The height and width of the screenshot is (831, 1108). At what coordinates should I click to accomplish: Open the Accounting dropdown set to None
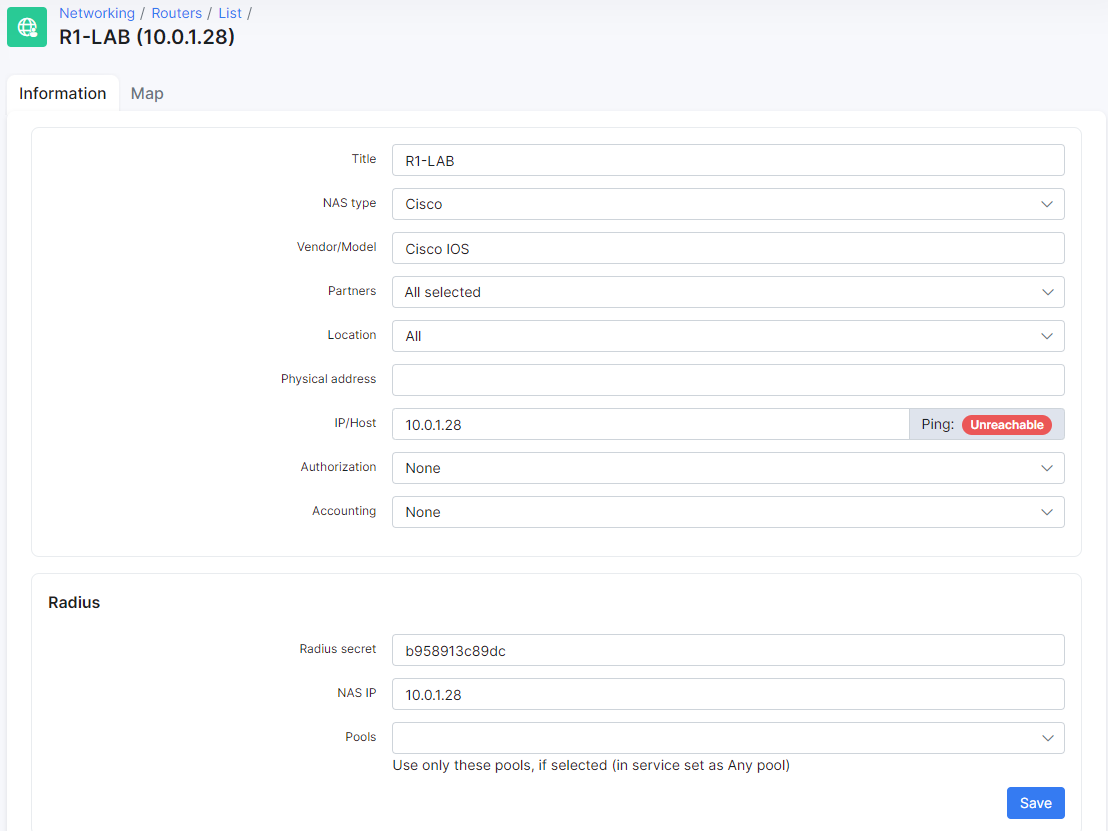[728, 512]
